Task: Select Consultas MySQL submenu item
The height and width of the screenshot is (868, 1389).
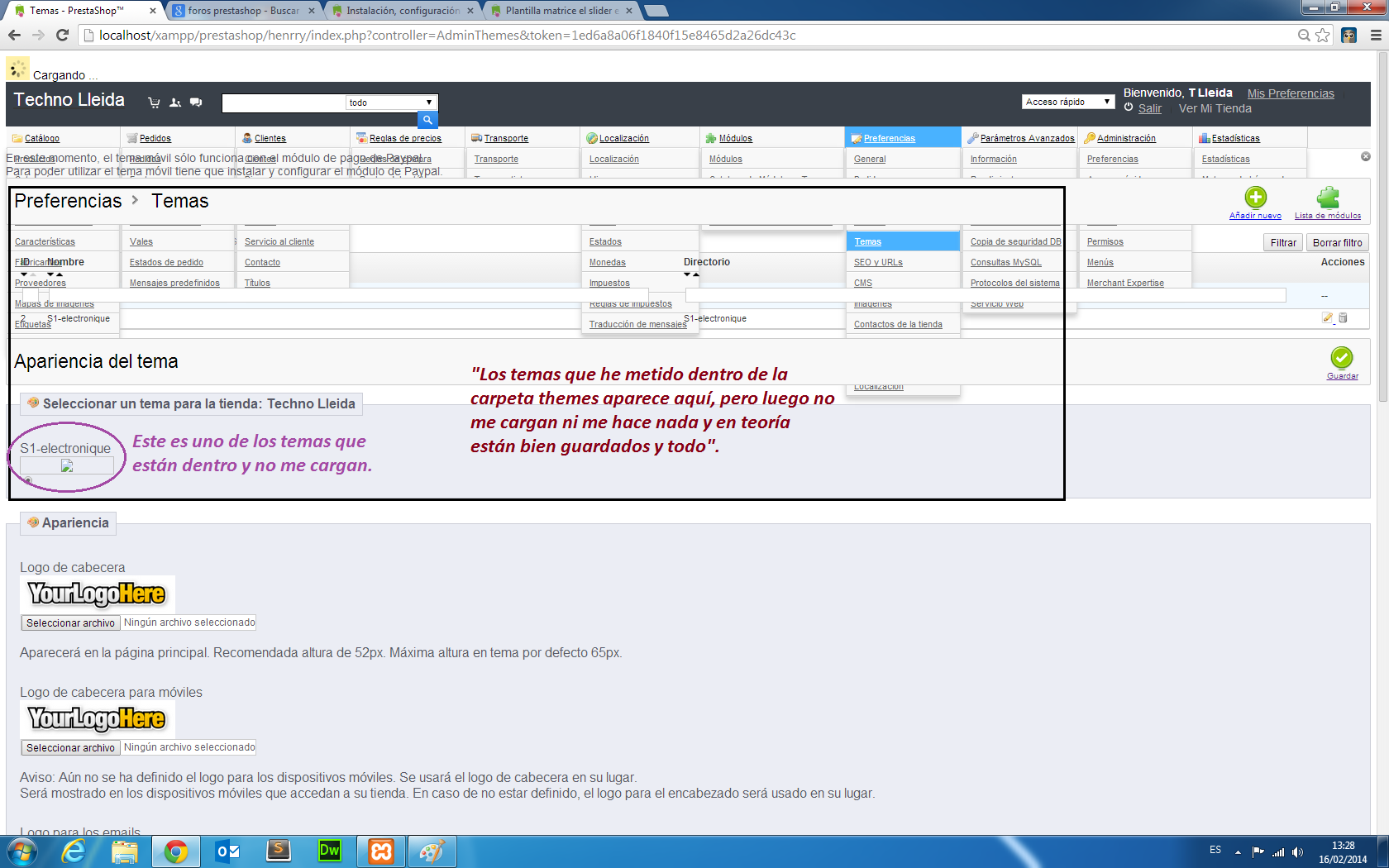Action: coord(1006,262)
